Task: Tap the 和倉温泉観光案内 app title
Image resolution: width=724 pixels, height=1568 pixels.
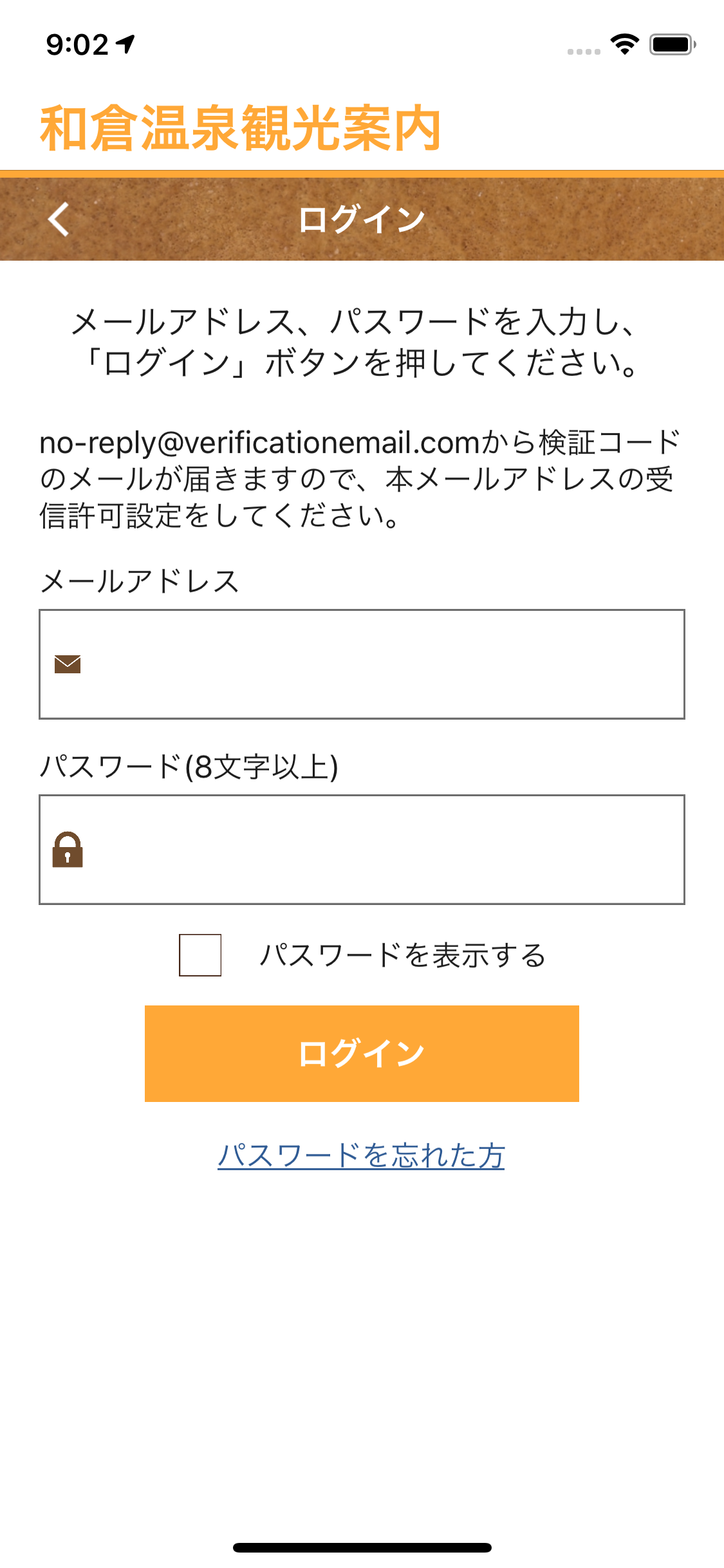Action: coord(240,129)
